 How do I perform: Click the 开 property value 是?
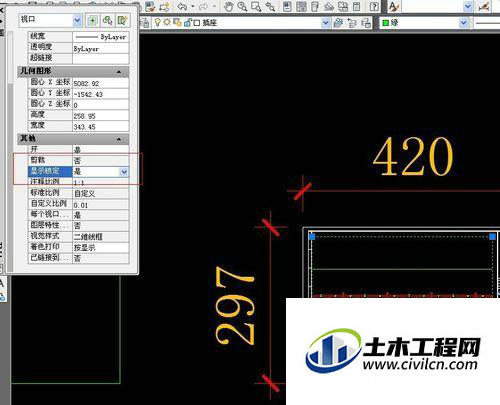click(x=101, y=150)
